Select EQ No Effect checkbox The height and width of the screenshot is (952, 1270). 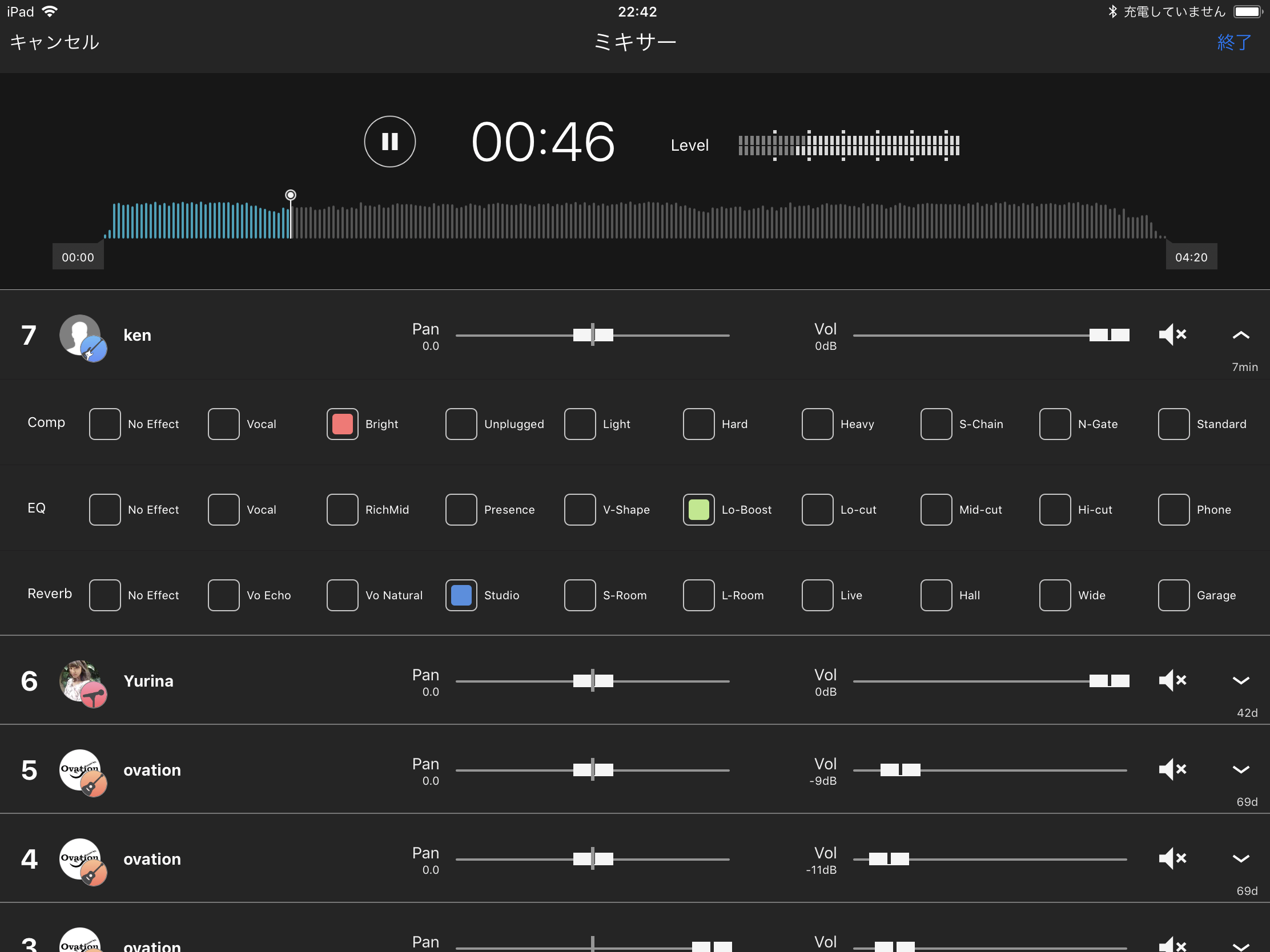[105, 510]
